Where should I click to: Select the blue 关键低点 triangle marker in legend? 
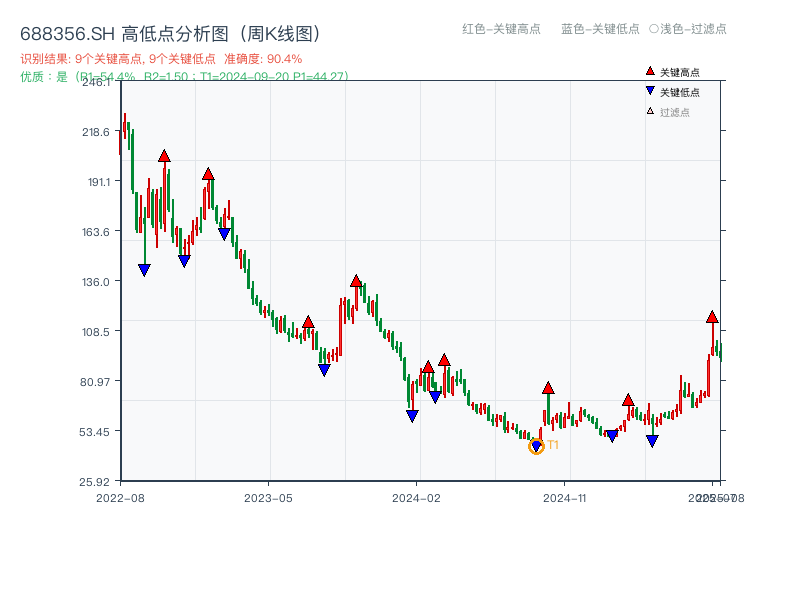point(648,89)
